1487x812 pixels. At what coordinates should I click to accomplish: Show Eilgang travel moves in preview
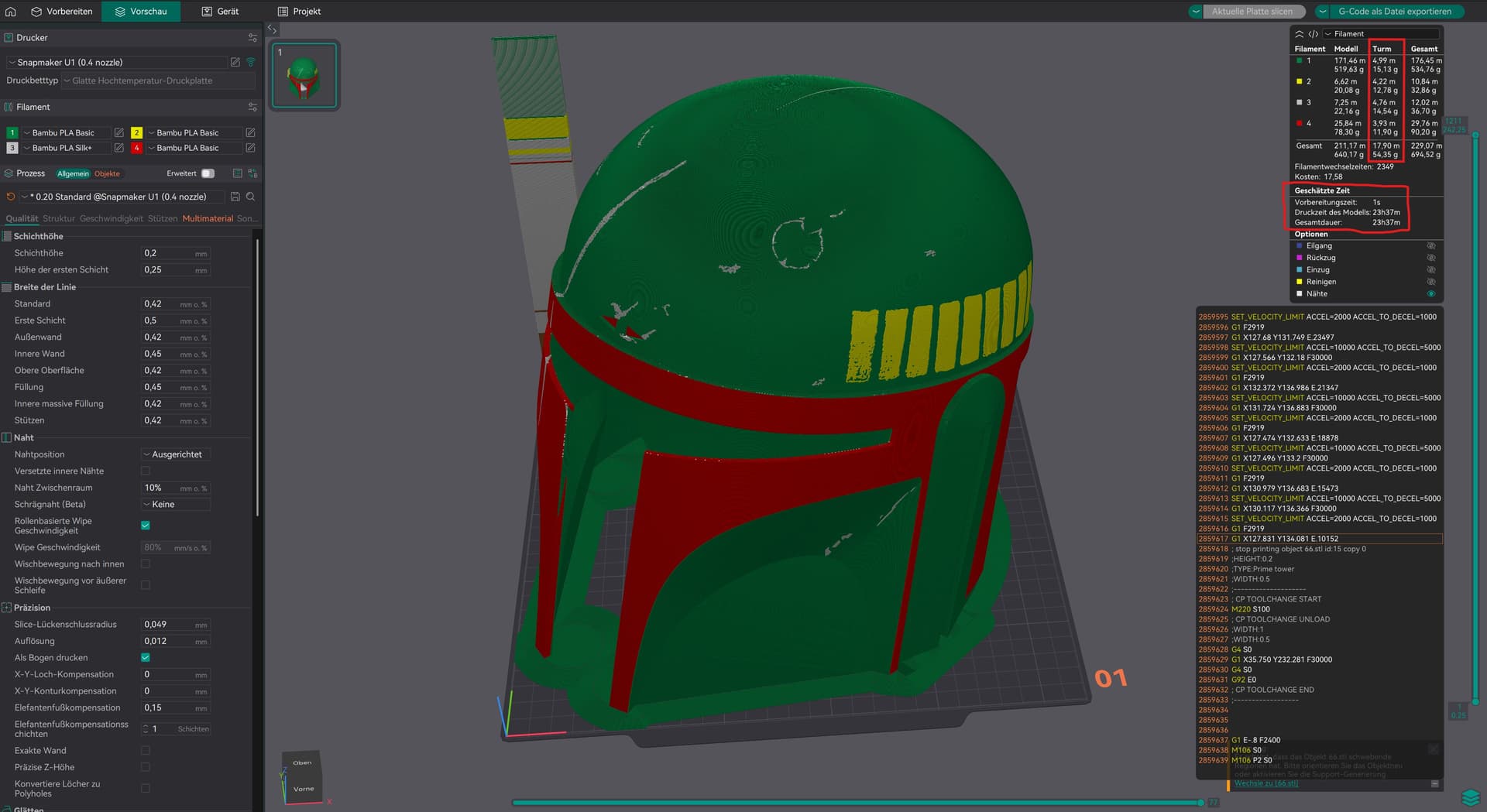click(x=1431, y=246)
